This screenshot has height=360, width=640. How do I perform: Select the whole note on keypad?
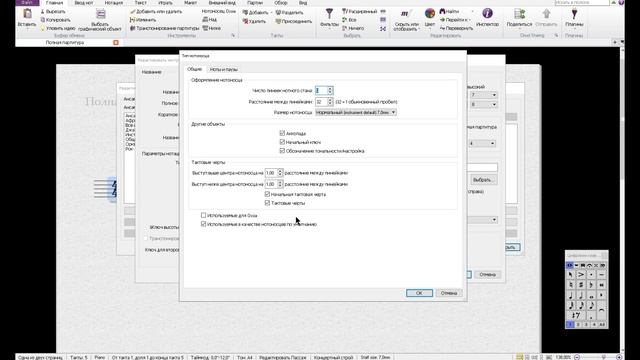pyautogui.click(x=591, y=295)
